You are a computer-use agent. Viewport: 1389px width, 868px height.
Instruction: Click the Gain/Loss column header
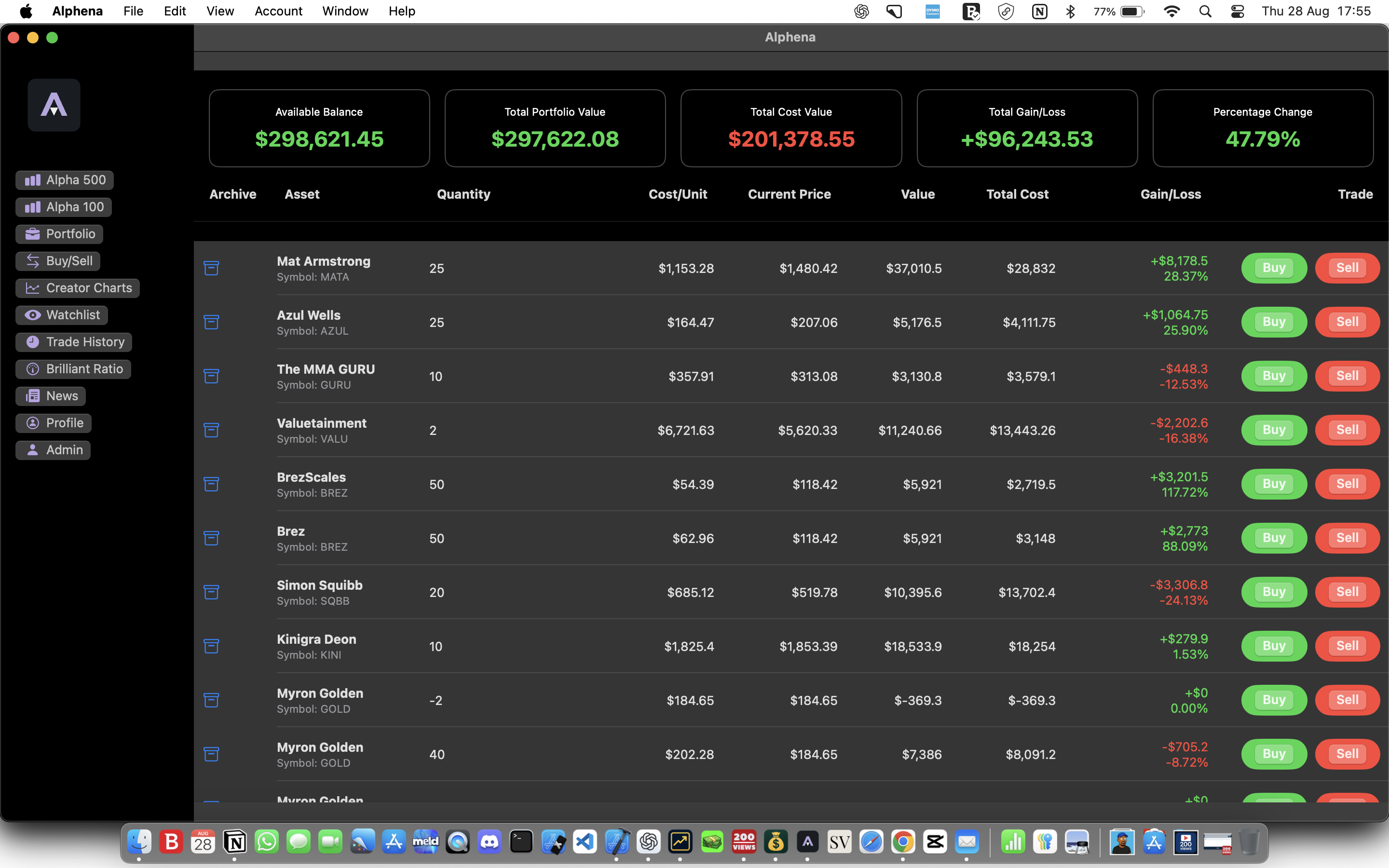click(1171, 195)
